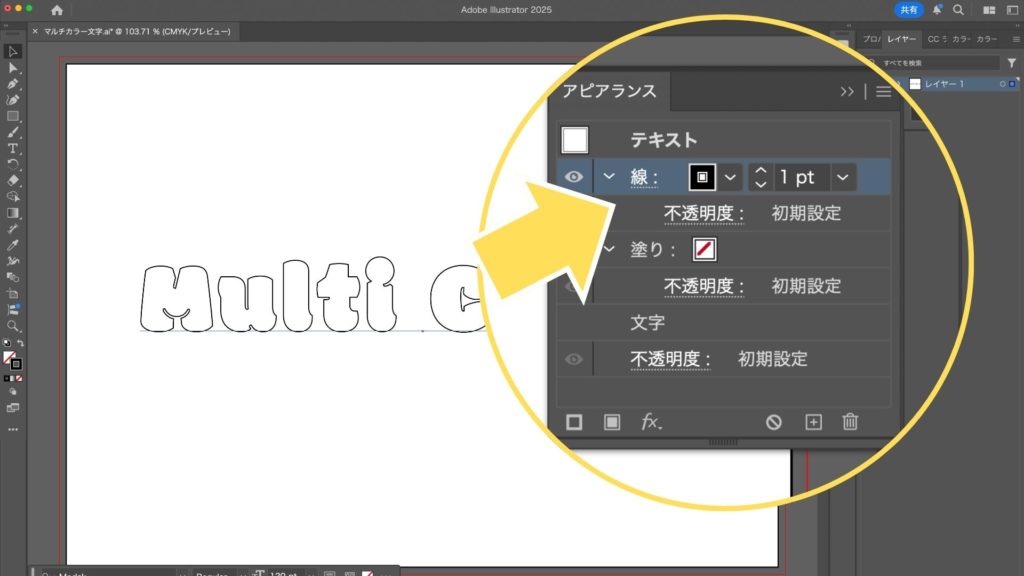Screen dimensions: 1024x576
Task: Collapse the 線 stroke row chevron
Action: (609, 177)
